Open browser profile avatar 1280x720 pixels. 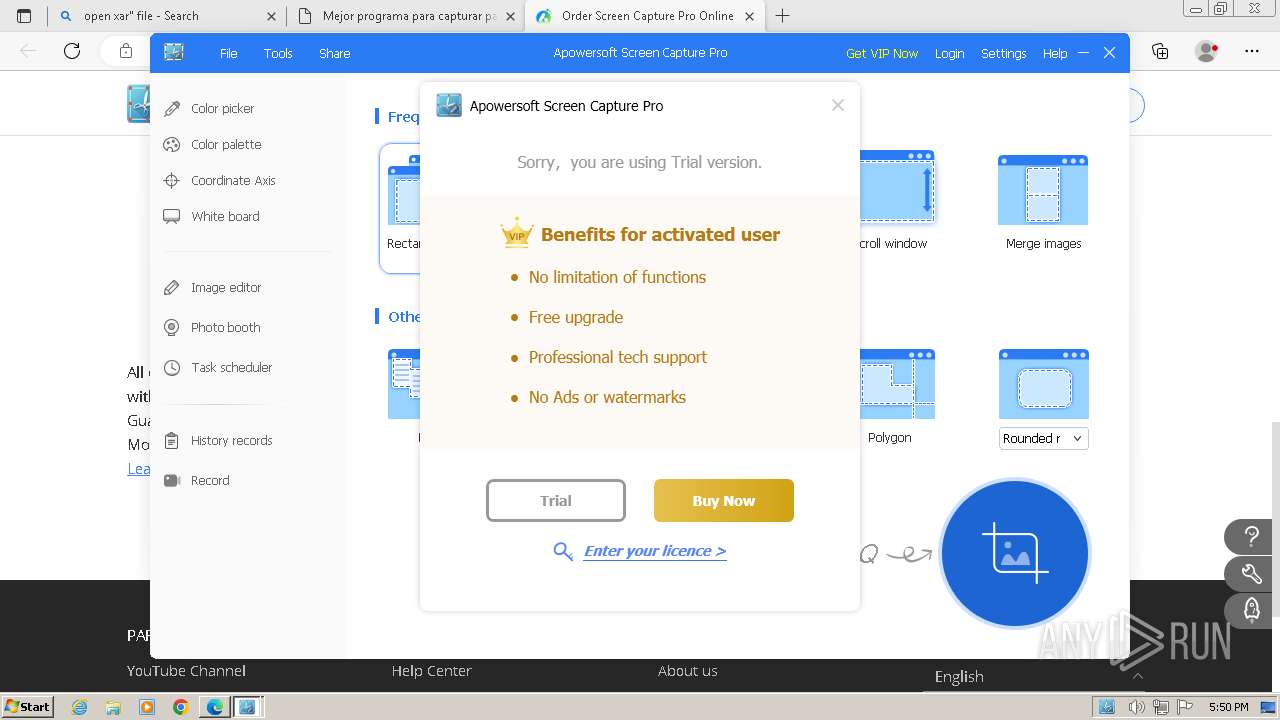pyautogui.click(x=1206, y=51)
